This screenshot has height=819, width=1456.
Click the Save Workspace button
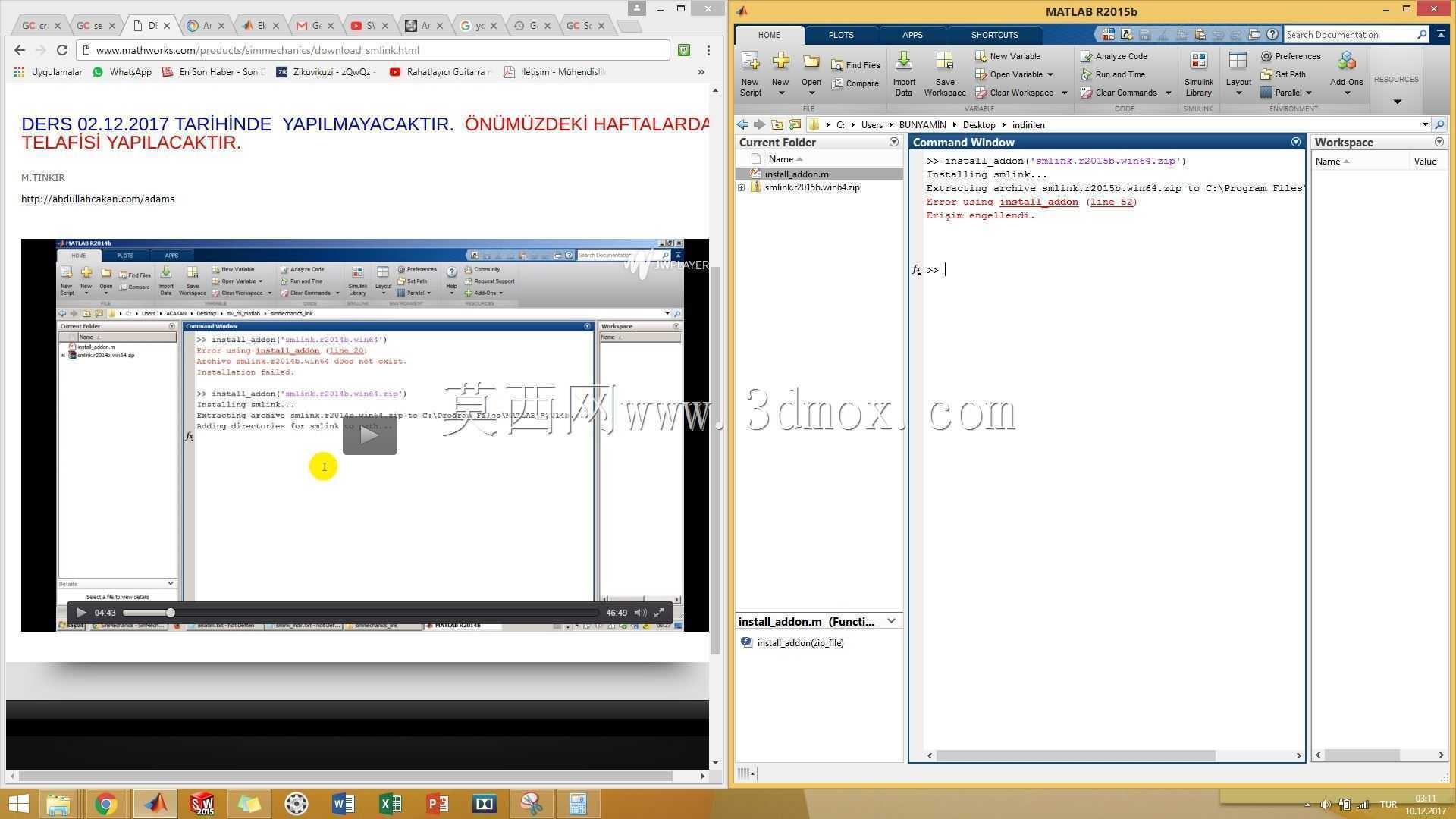point(945,74)
